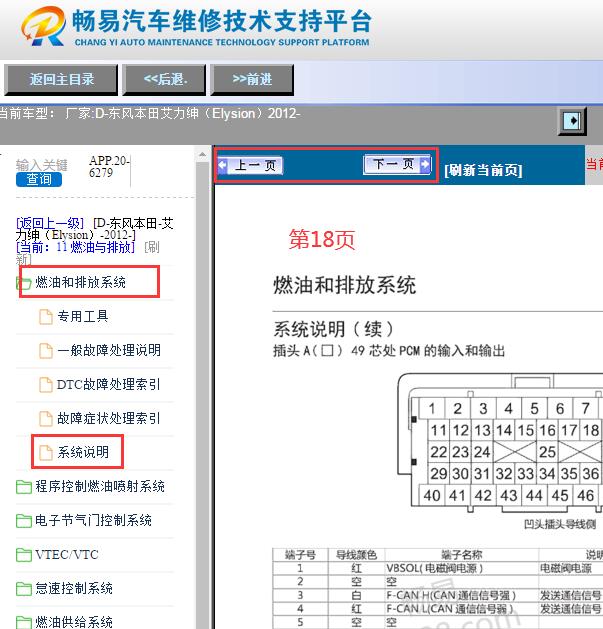Go to previous page with 上一页
This screenshot has height=629, width=603.
[x=250, y=165]
